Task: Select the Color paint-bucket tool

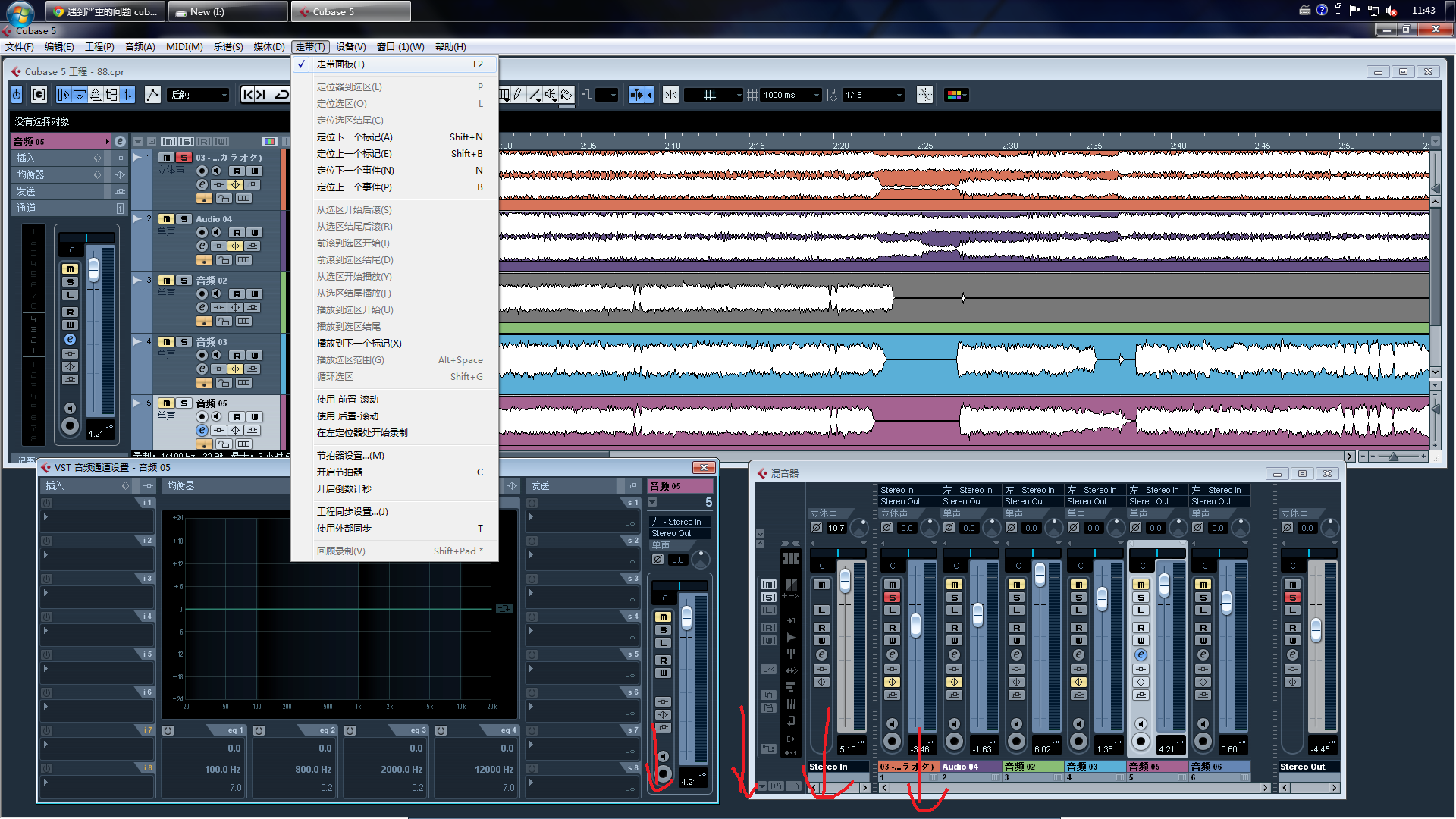Action: (567, 95)
